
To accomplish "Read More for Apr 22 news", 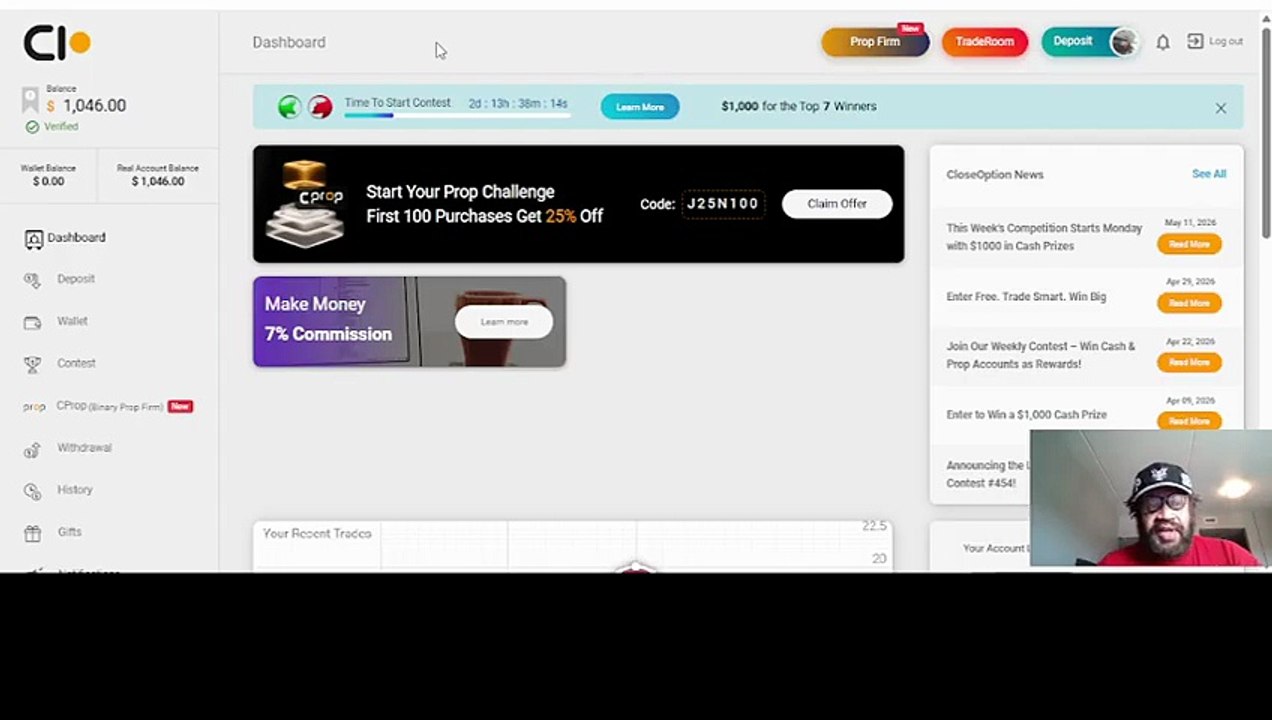I will (1189, 362).
